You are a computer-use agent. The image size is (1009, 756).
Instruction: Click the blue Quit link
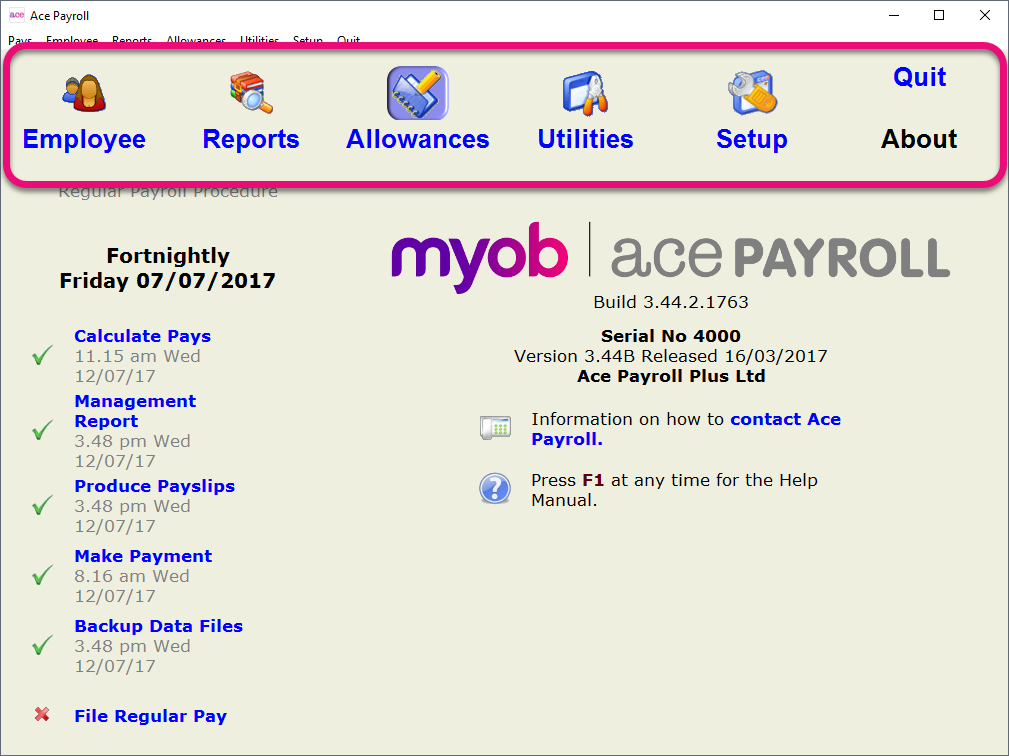tap(920, 77)
